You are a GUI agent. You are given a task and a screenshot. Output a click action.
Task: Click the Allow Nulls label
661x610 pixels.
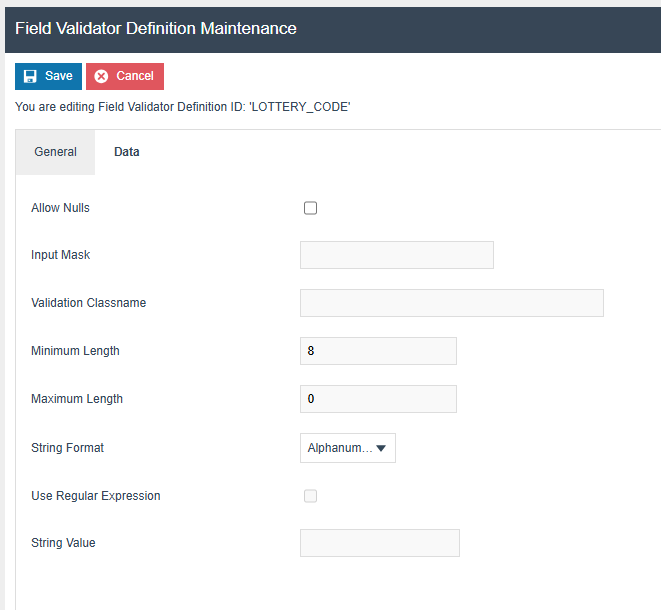coord(60,208)
